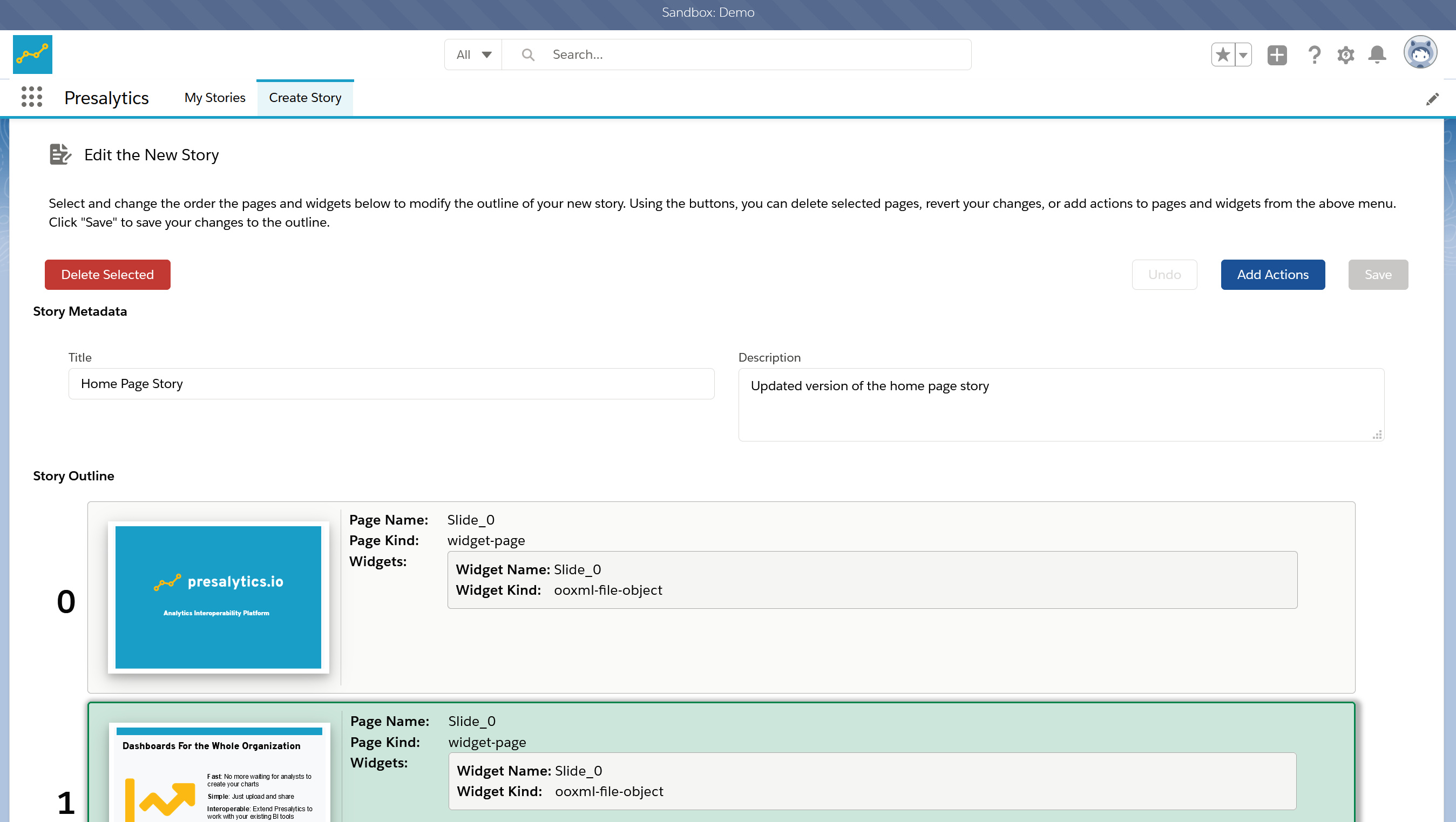
Task: Open the Setup gear icon
Action: (x=1345, y=55)
